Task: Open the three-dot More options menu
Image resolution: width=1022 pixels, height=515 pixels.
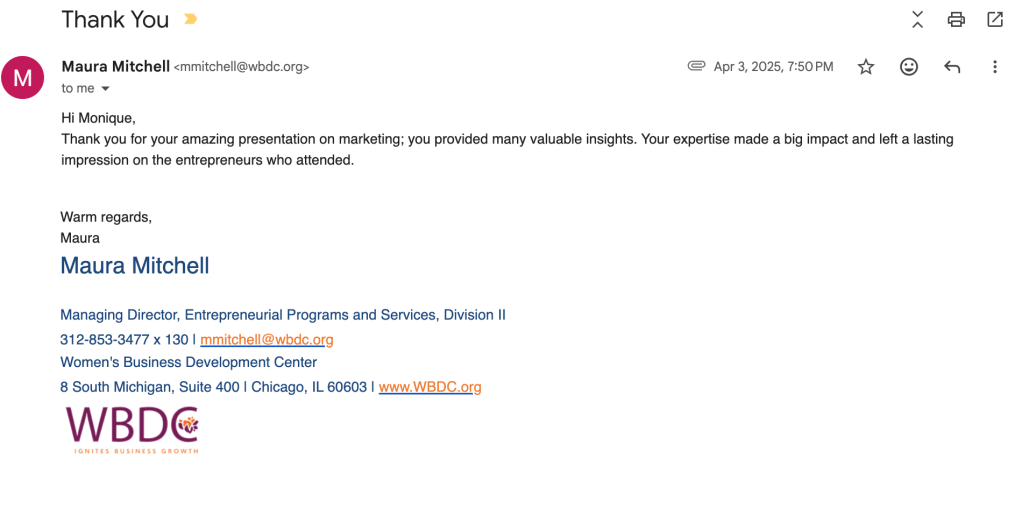Action: pos(995,67)
